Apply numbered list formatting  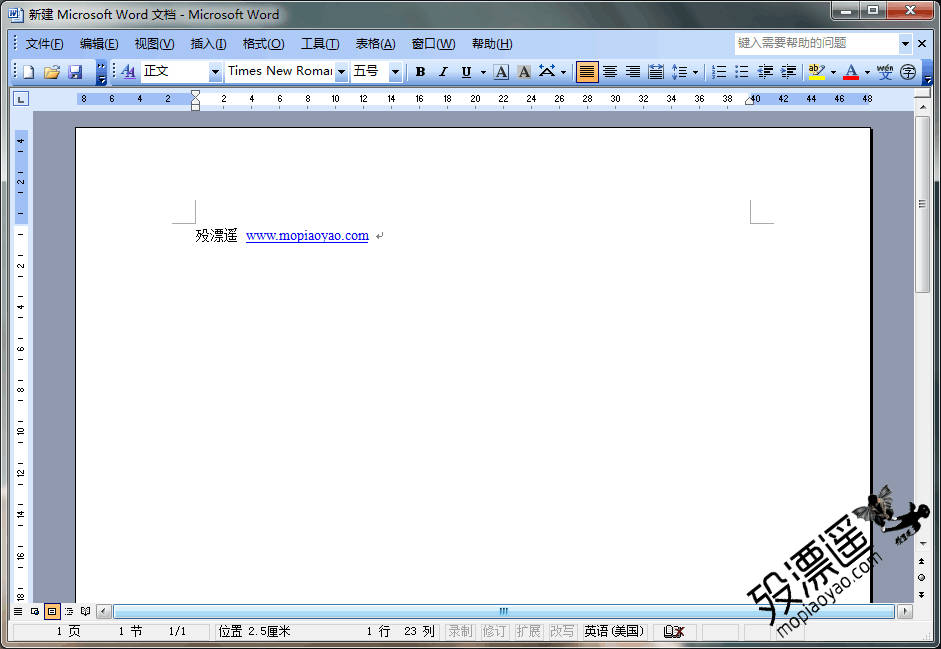pyautogui.click(x=718, y=72)
